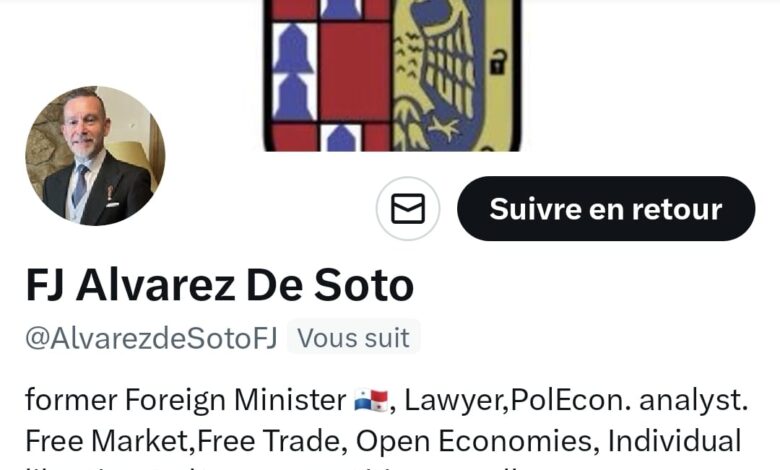
Task: Tap the Suivre en retour button
Action: coord(606,208)
